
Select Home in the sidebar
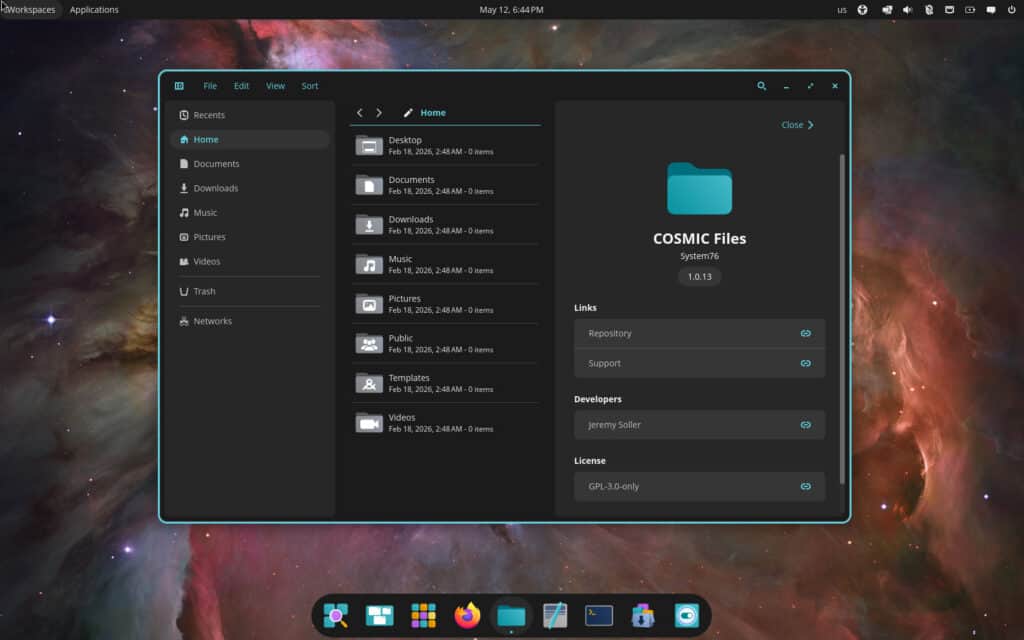pos(250,139)
